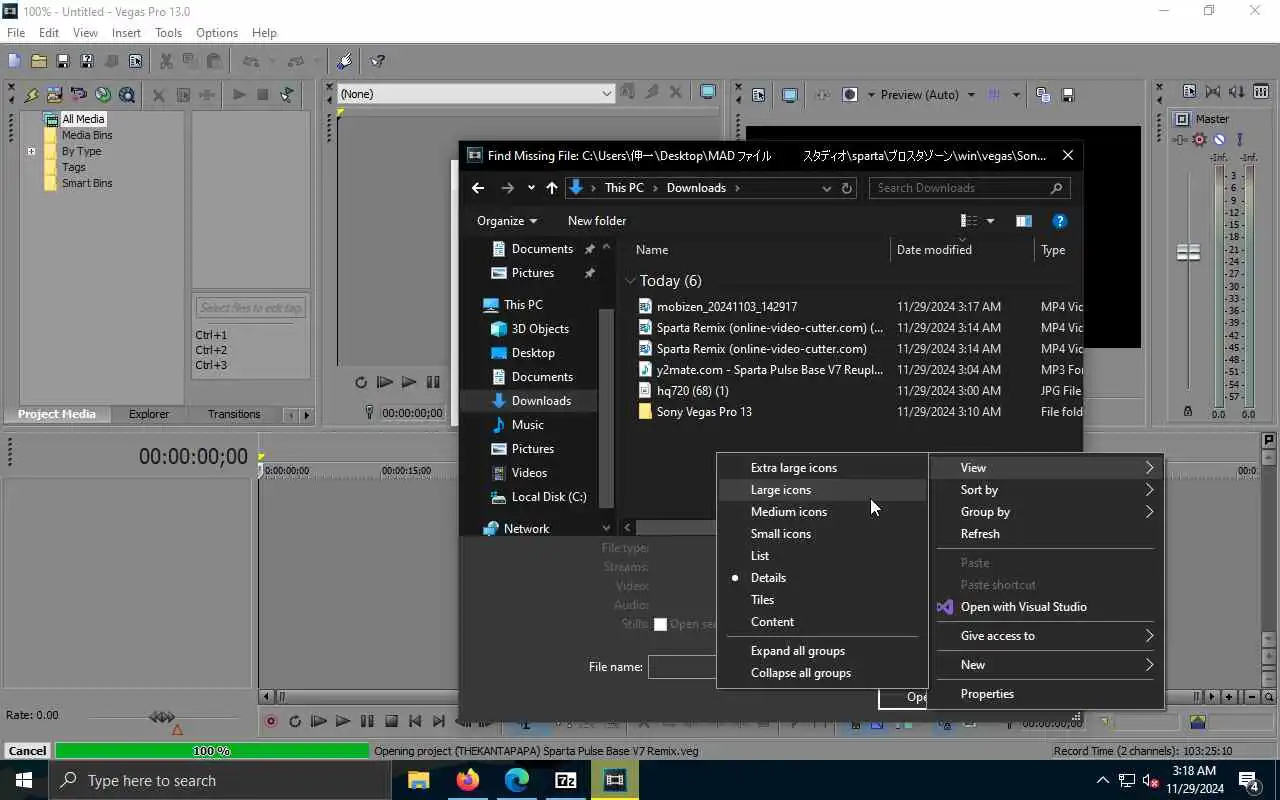This screenshot has height=800, width=1280.
Task: Toggle the Open sequence checkbox
Action: coord(660,624)
